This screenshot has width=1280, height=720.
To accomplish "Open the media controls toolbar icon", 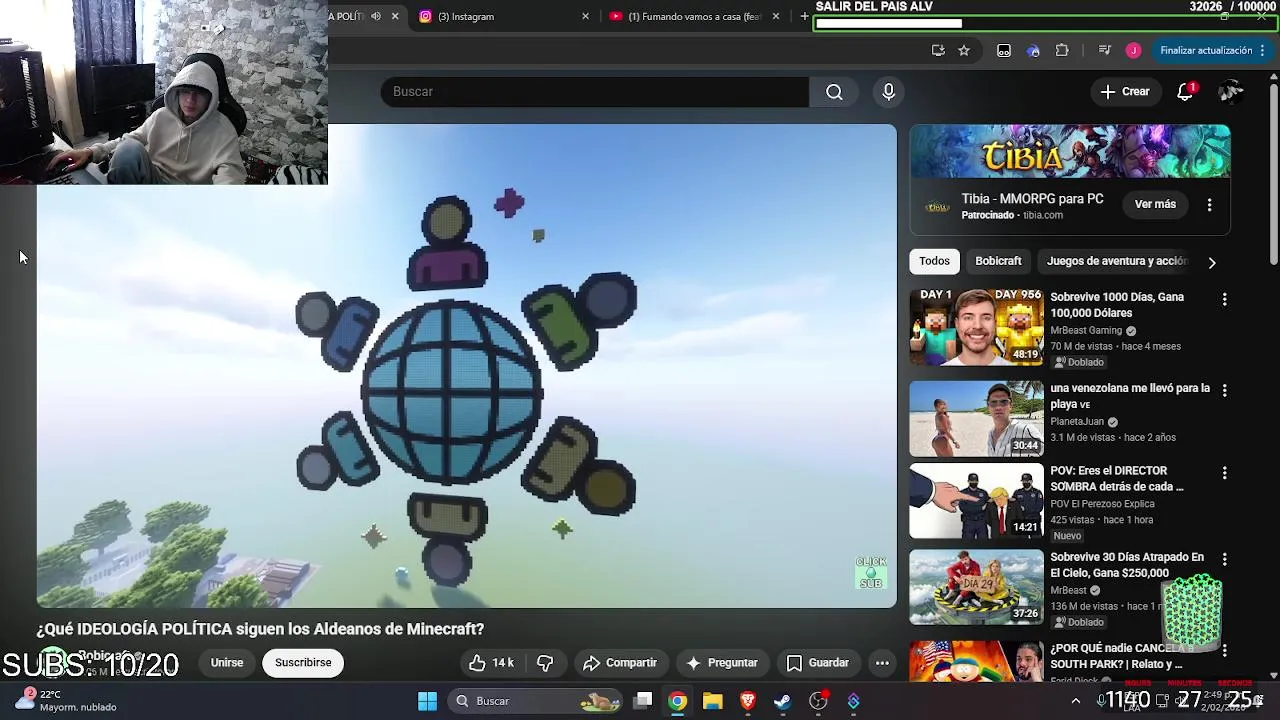I will pyautogui.click(x=1105, y=50).
